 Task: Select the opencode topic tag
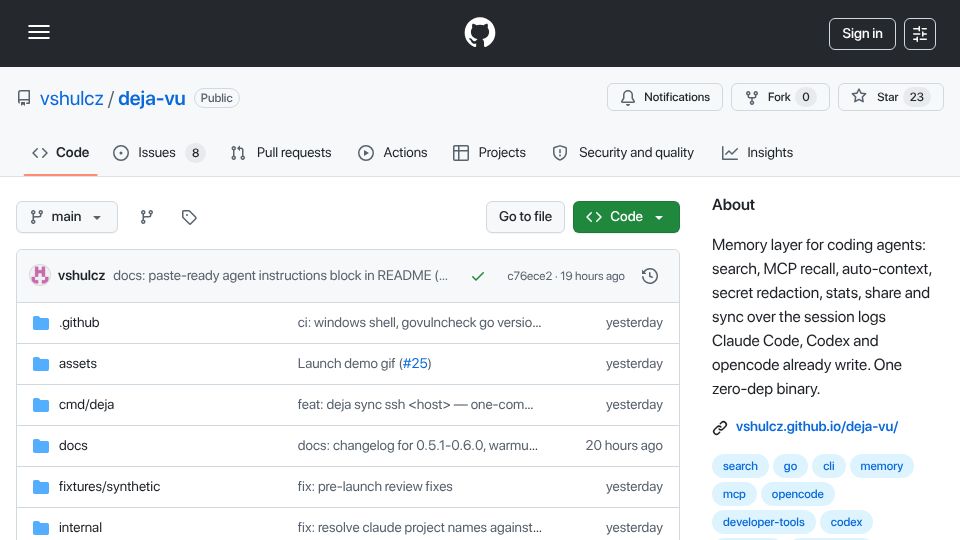tap(798, 494)
